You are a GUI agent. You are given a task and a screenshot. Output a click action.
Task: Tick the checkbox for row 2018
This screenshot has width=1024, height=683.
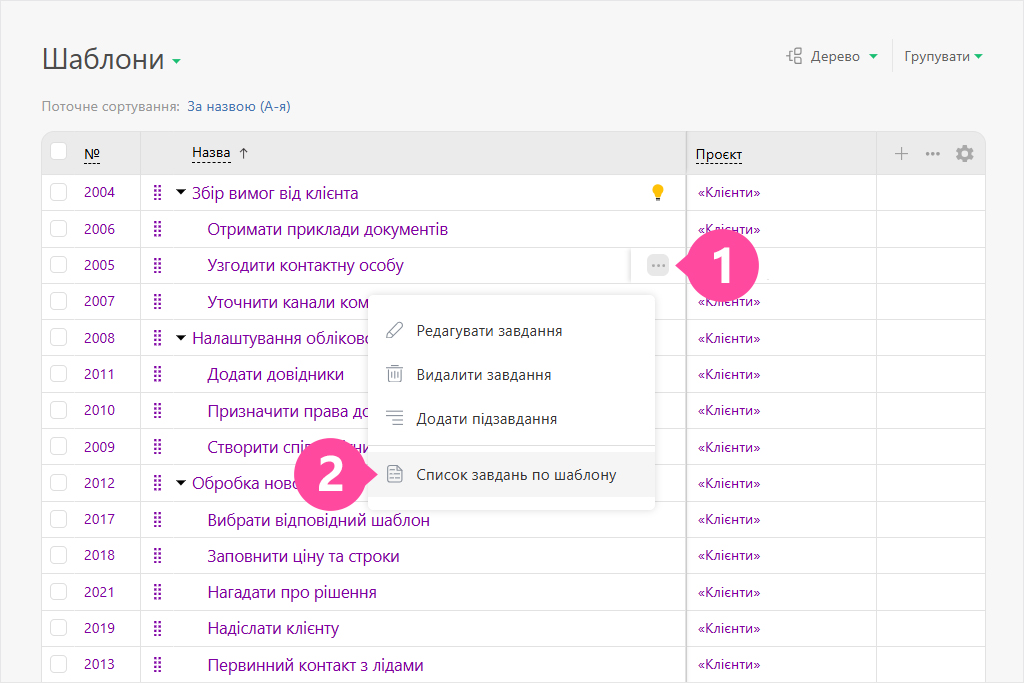[59, 556]
